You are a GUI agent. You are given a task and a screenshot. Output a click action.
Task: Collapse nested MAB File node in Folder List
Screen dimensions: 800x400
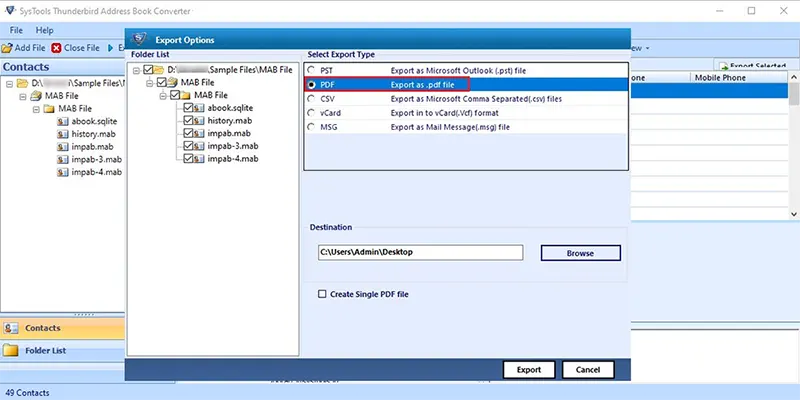pos(163,95)
